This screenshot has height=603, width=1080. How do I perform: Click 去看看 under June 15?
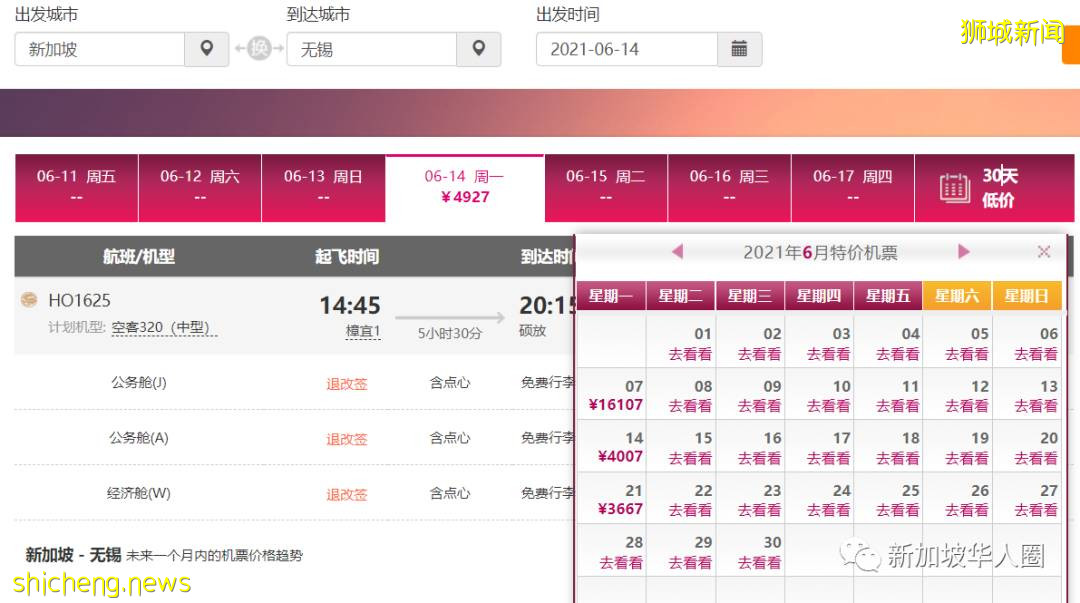click(690, 458)
